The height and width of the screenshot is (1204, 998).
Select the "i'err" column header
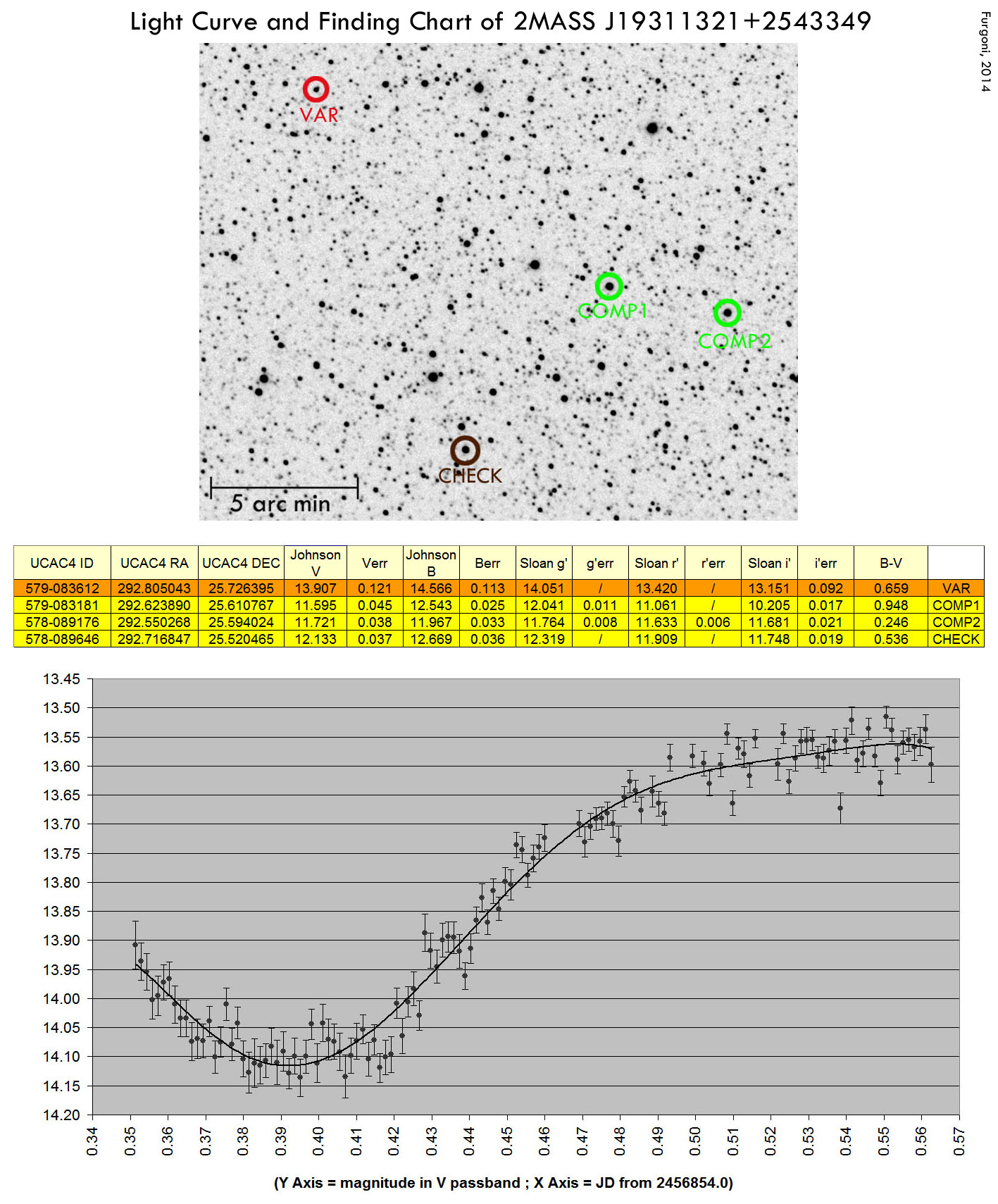[x=825, y=563]
